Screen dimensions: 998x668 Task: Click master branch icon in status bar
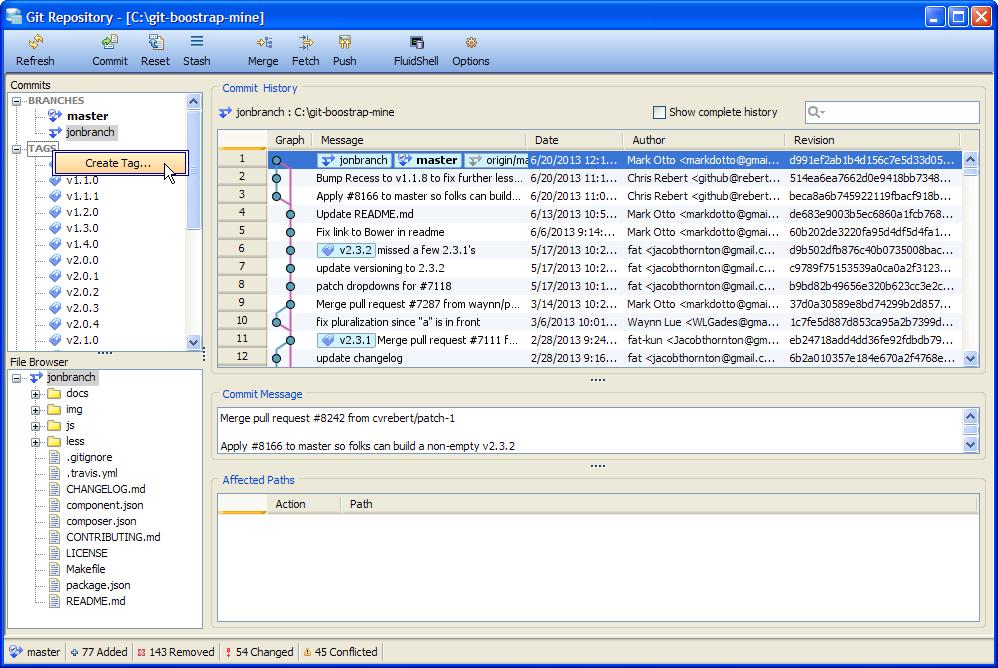click(x=16, y=651)
